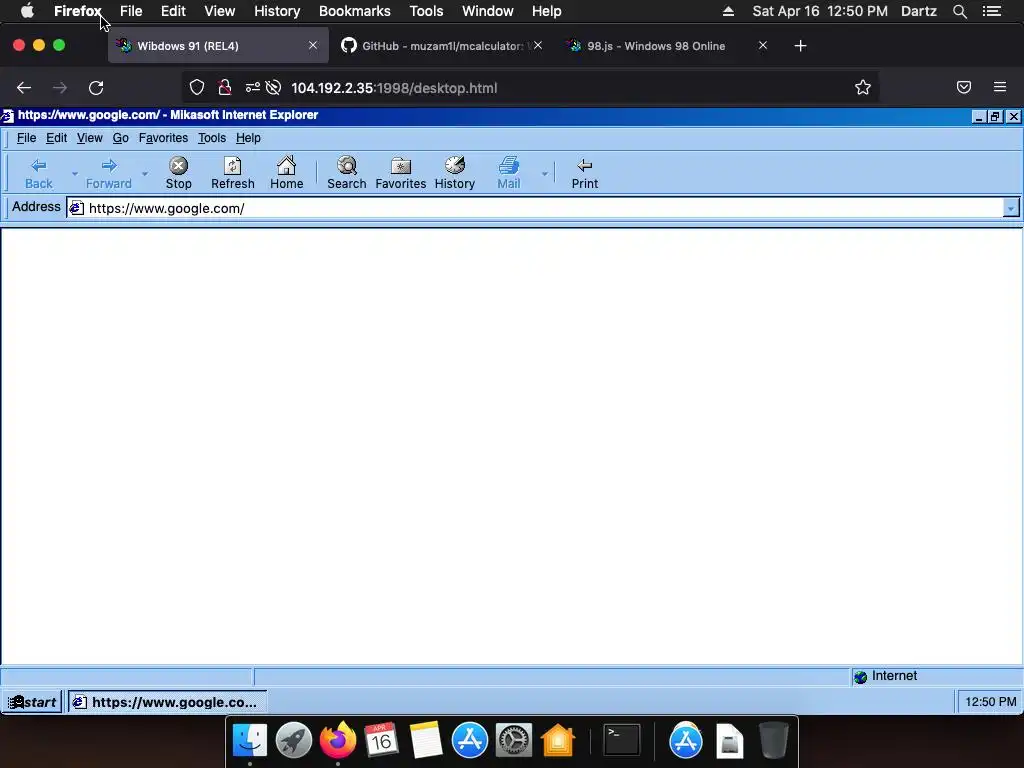
Task: Open the Apple menu
Action: pos(27,11)
